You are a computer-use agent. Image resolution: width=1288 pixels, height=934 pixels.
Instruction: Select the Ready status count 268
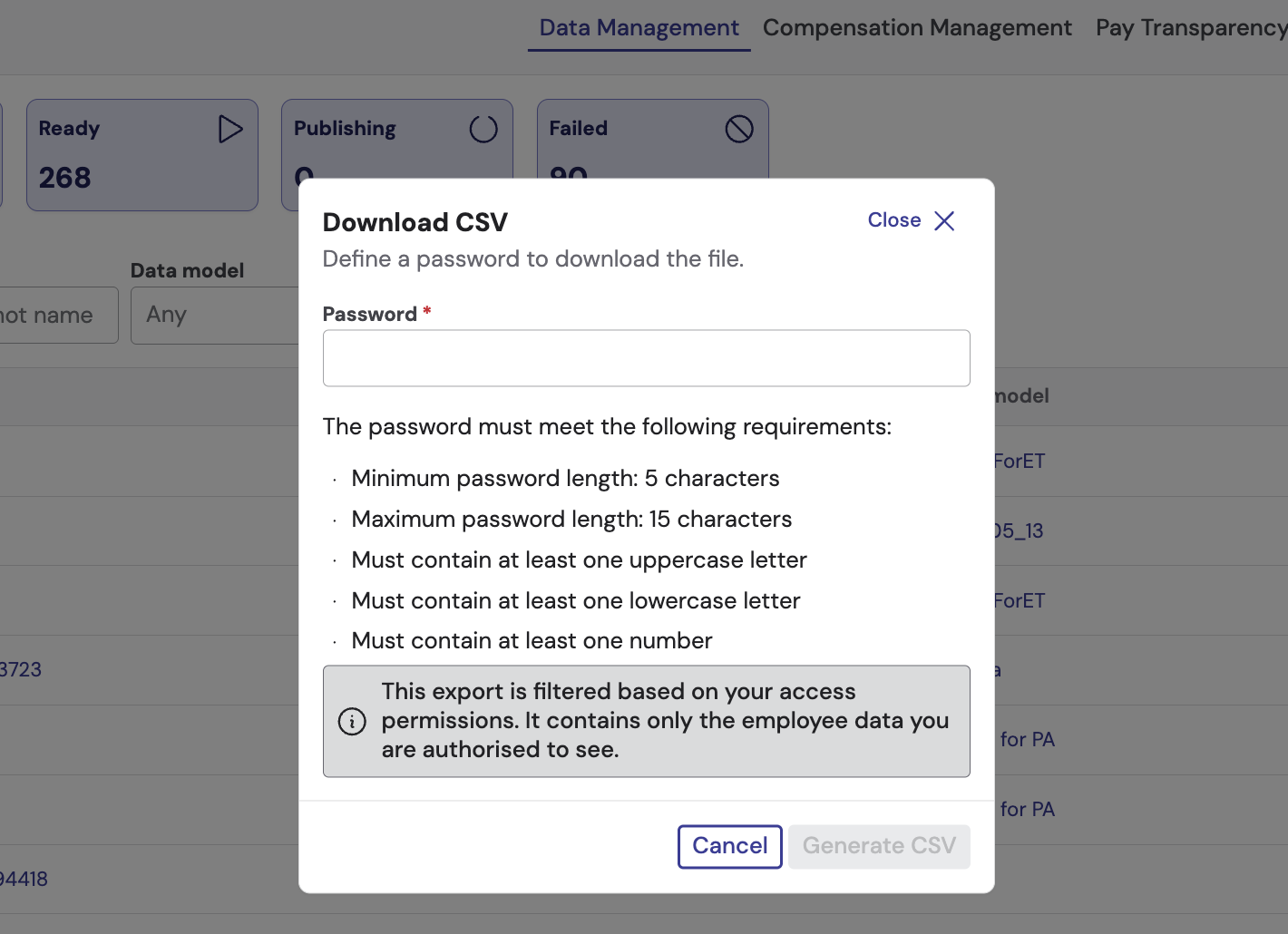click(65, 178)
